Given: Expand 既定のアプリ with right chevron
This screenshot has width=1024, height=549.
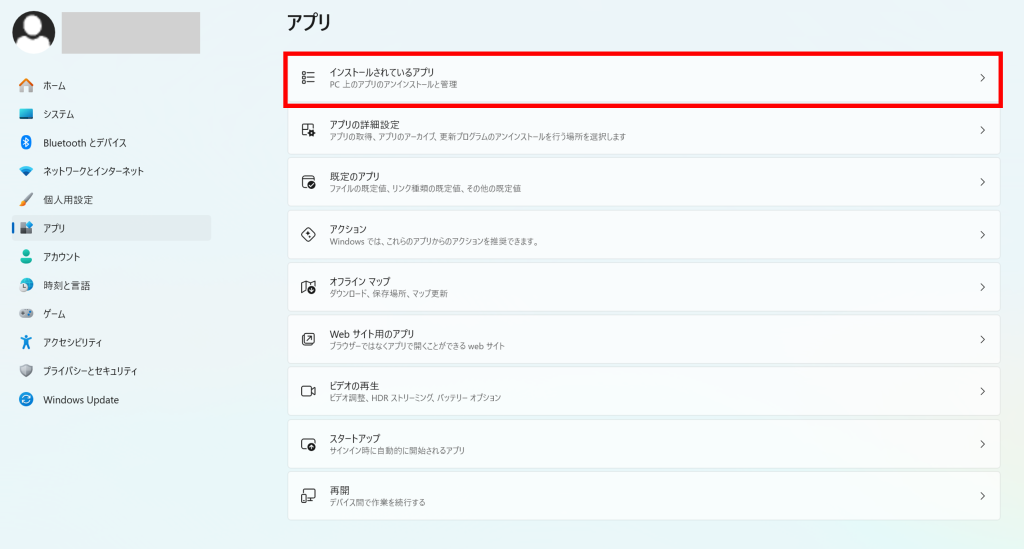Looking at the screenshot, I should pos(982,182).
